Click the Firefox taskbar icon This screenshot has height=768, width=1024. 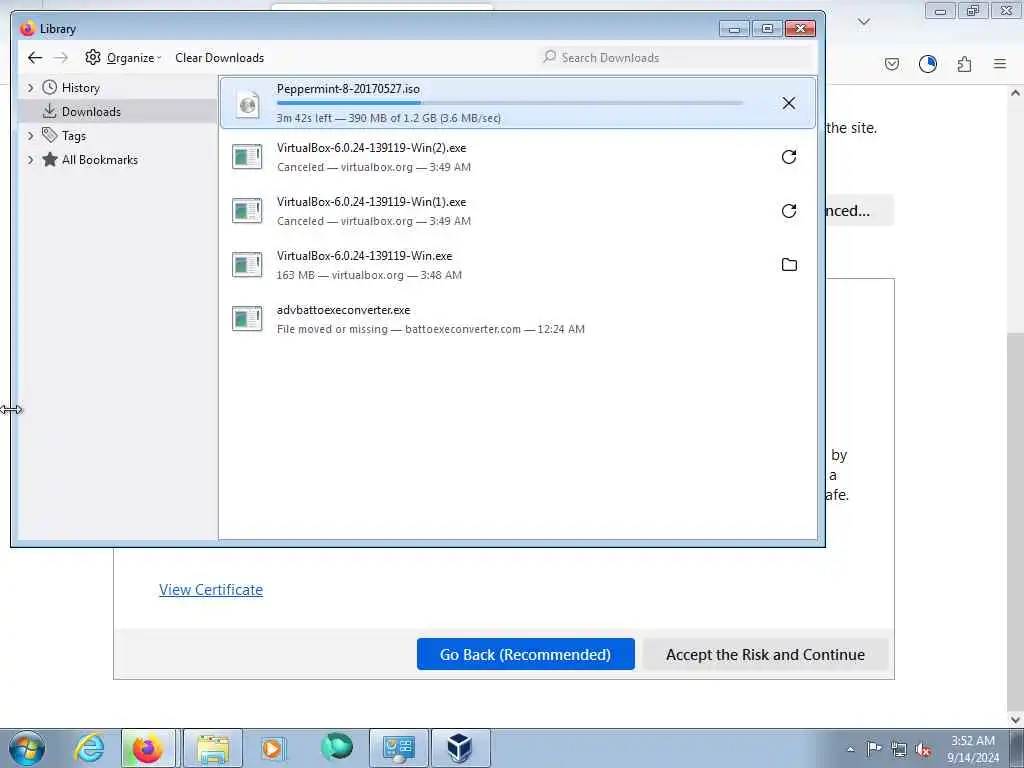(148, 748)
